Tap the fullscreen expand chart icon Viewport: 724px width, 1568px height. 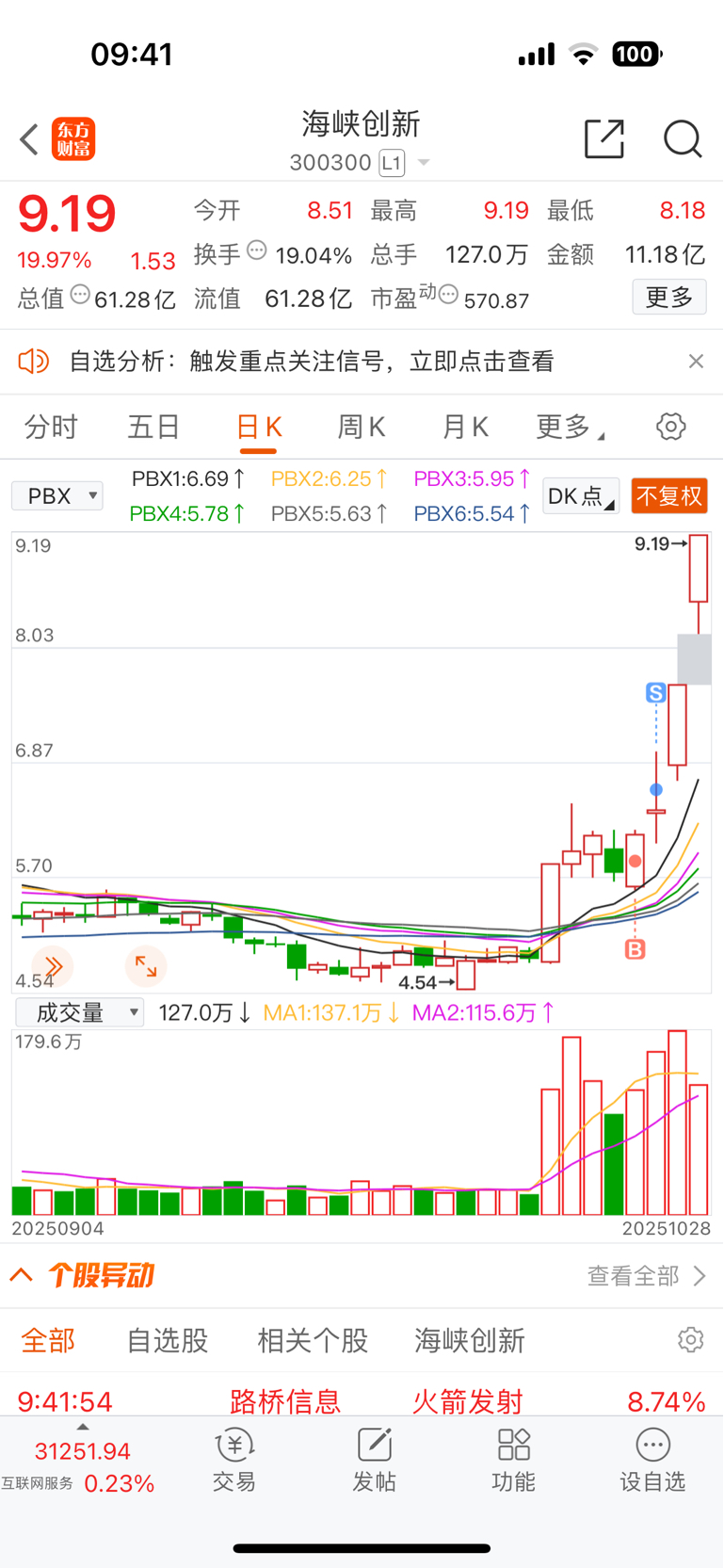pos(146,966)
